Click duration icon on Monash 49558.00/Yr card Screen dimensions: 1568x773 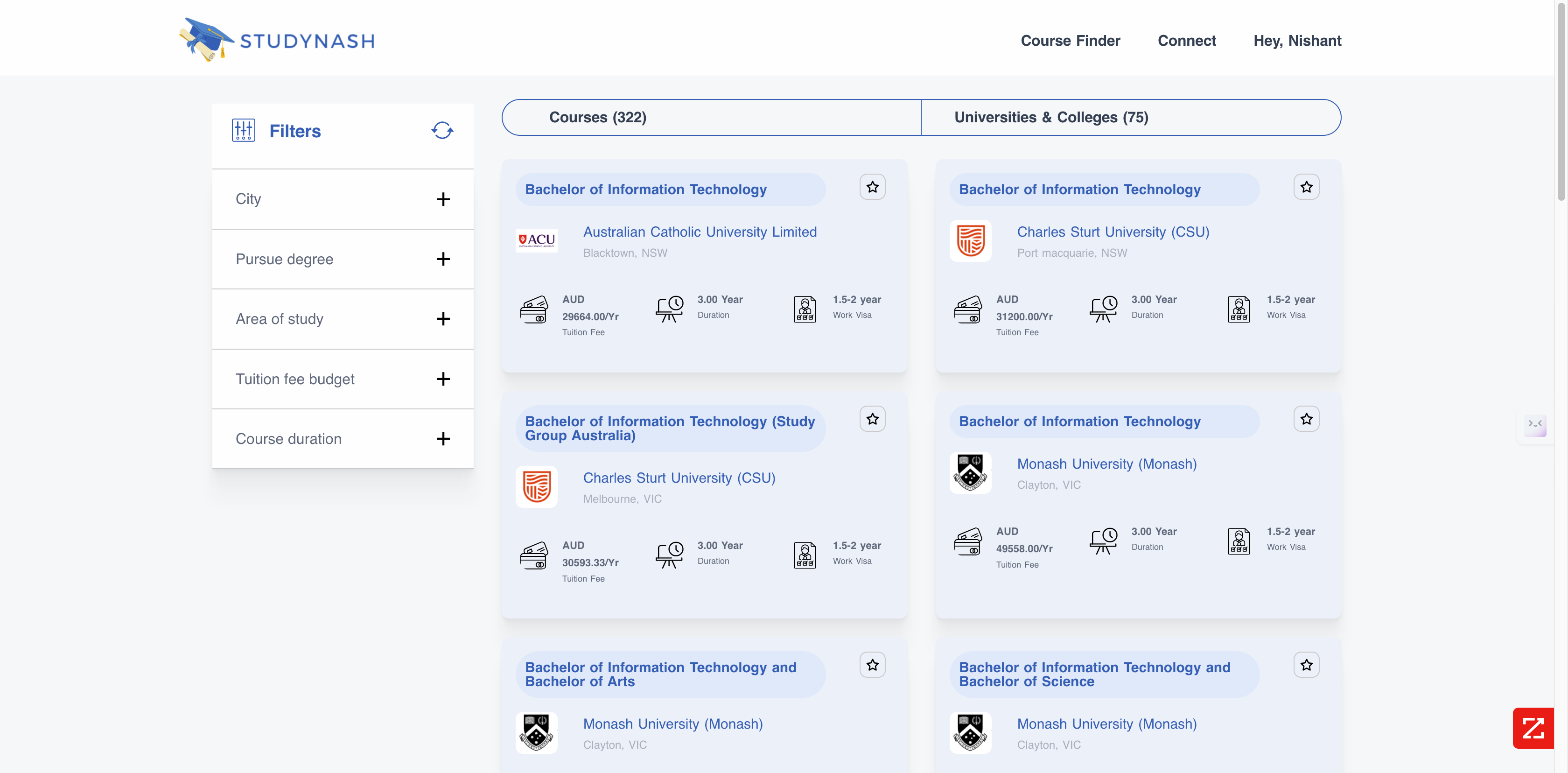pyautogui.click(x=1104, y=541)
